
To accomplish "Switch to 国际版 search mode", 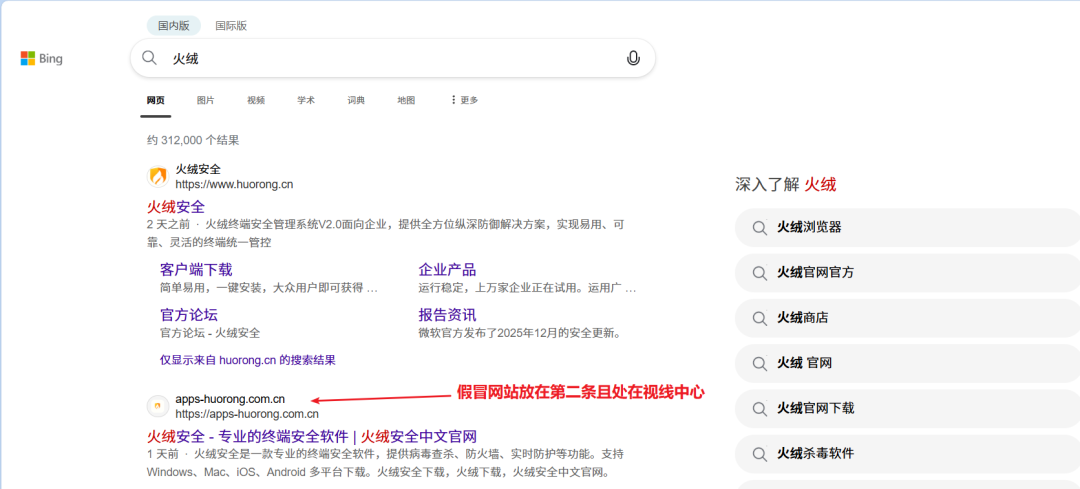I will tap(231, 26).
